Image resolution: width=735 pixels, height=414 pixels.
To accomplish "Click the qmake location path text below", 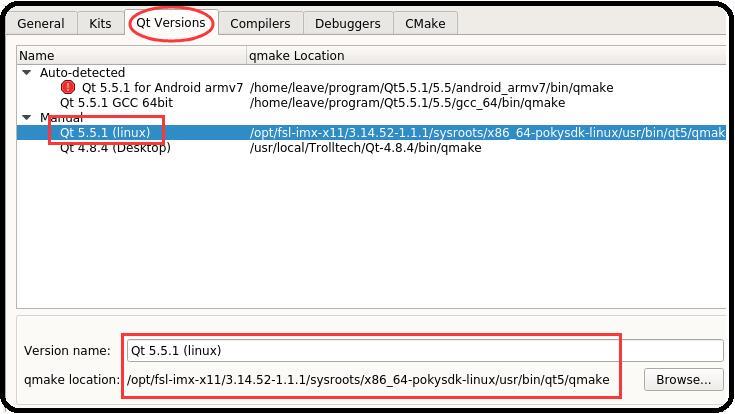I will pyautogui.click(x=368, y=379).
